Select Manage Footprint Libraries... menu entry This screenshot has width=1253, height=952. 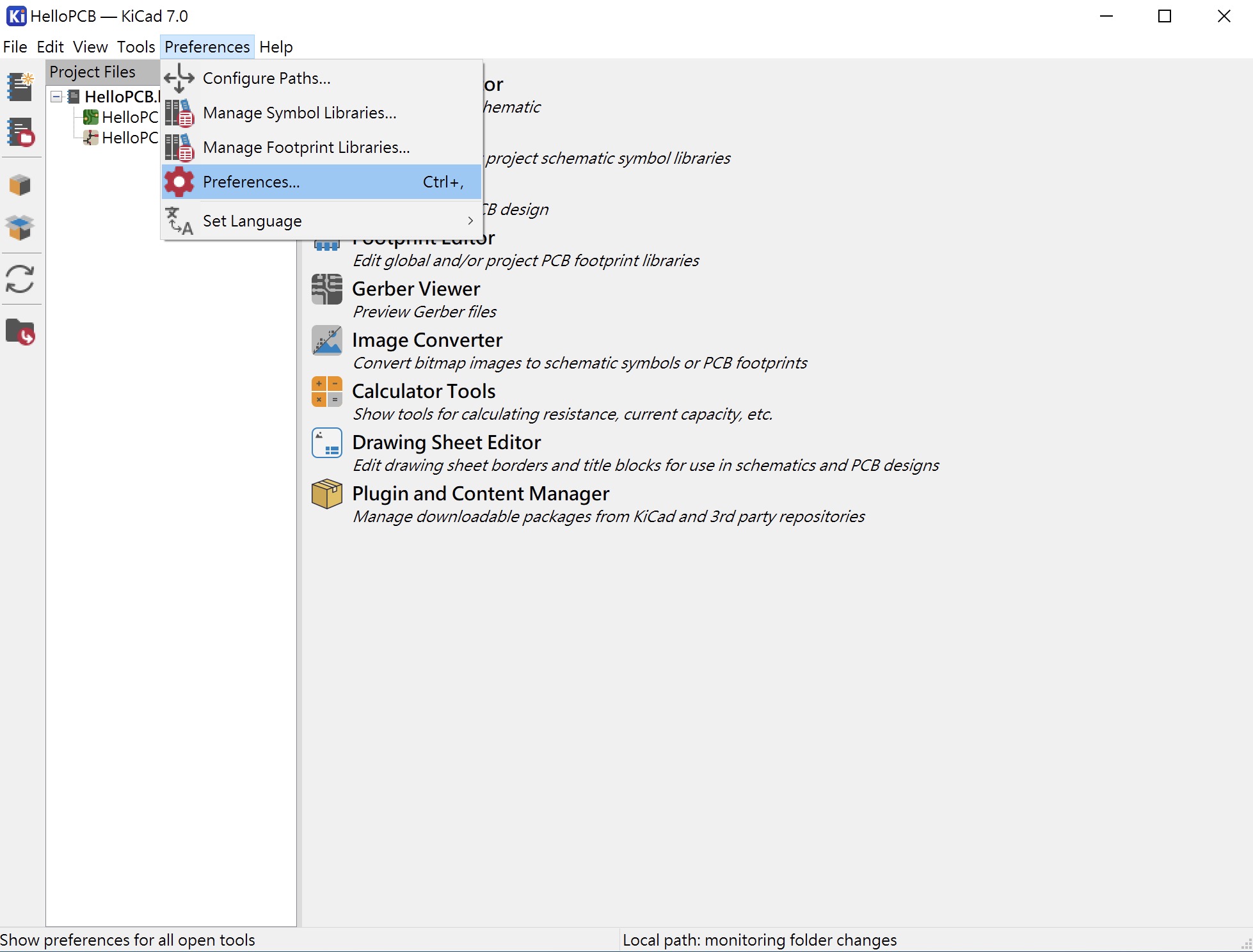(322, 147)
